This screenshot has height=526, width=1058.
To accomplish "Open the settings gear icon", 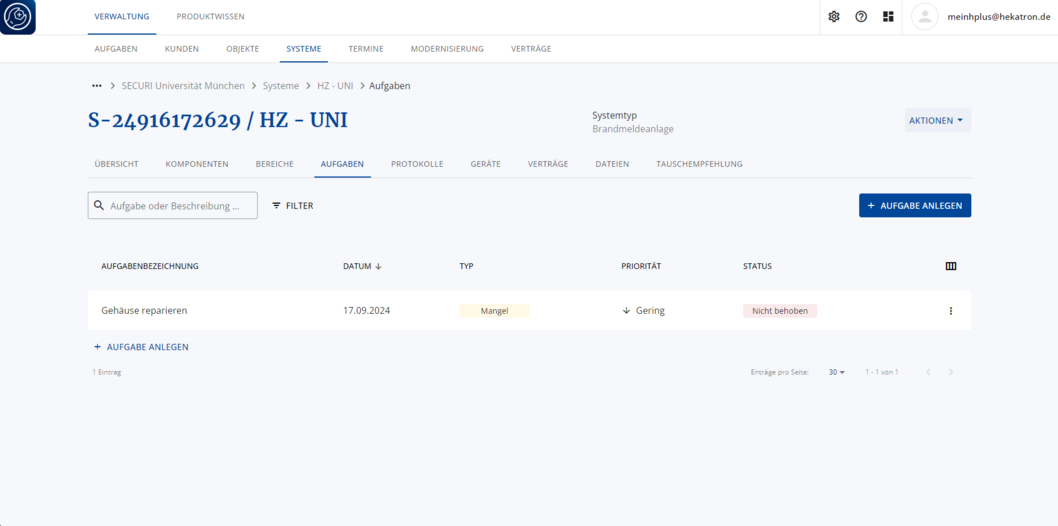I will pyautogui.click(x=833, y=17).
